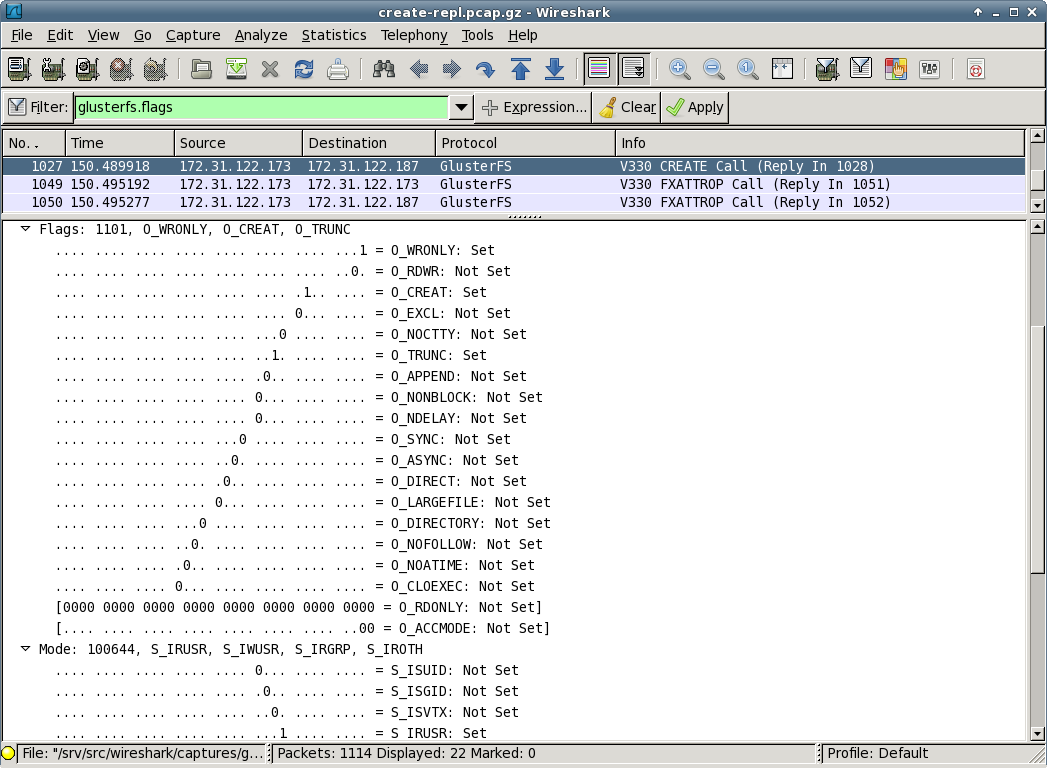The height and width of the screenshot is (768, 1047).
Task: Open preferences icon
Action: point(929,69)
